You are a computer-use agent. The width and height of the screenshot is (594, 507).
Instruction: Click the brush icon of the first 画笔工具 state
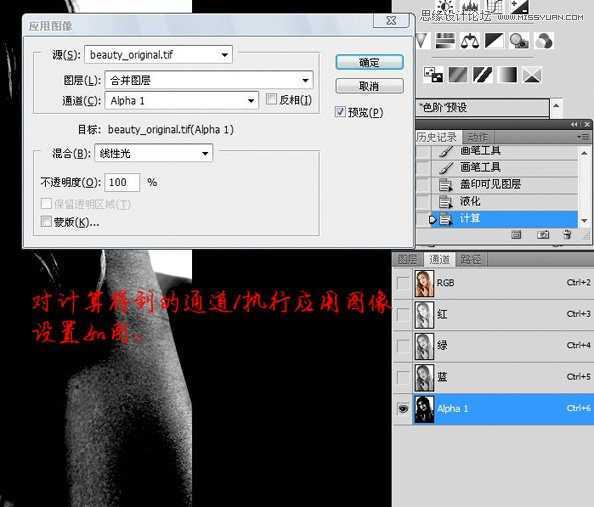[447, 151]
